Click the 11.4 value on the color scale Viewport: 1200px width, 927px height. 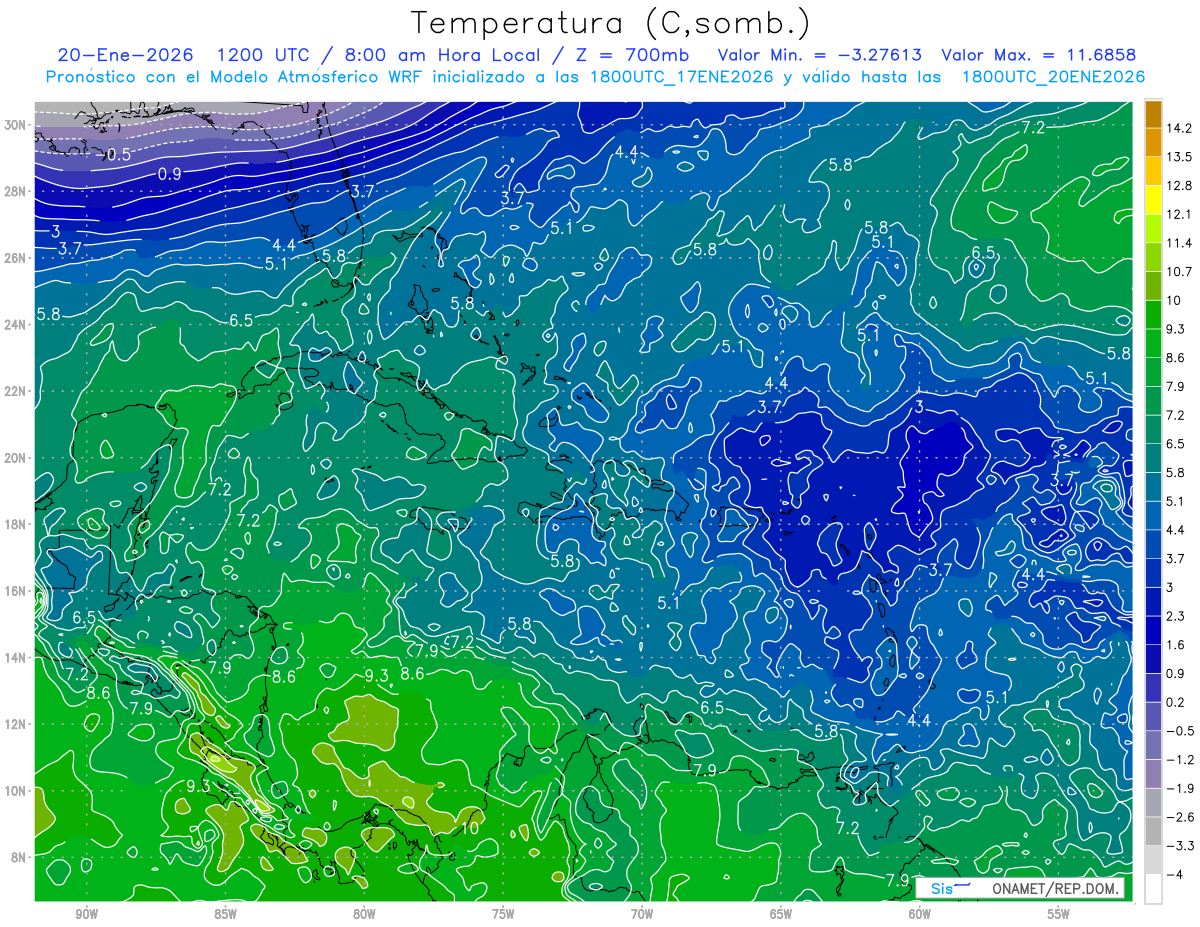[1179, 243]
